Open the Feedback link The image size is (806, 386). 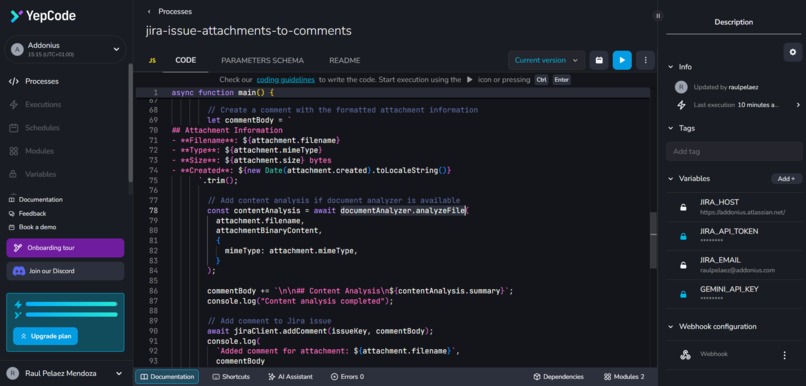tap(27, 213)
